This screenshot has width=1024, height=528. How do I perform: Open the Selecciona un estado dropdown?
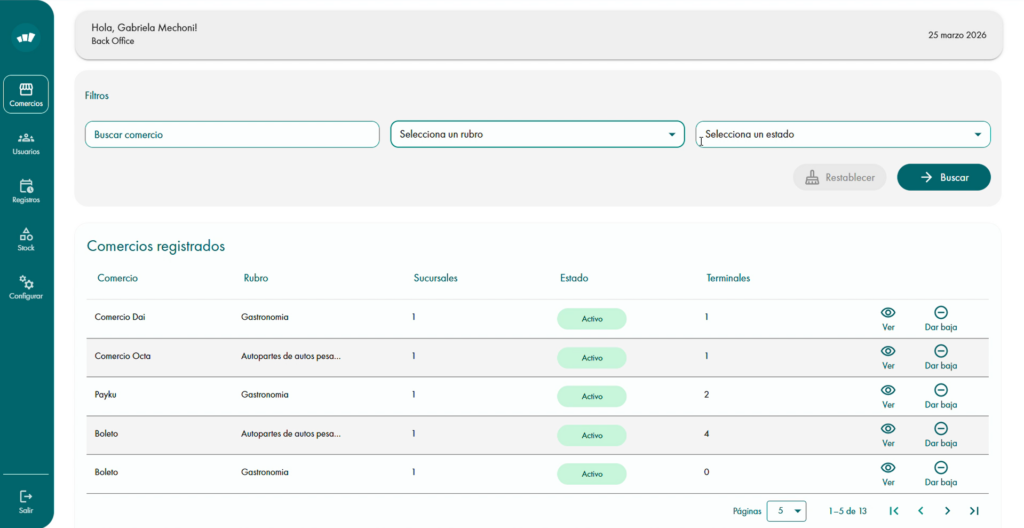pyautogui.click(x=843, y=134)
